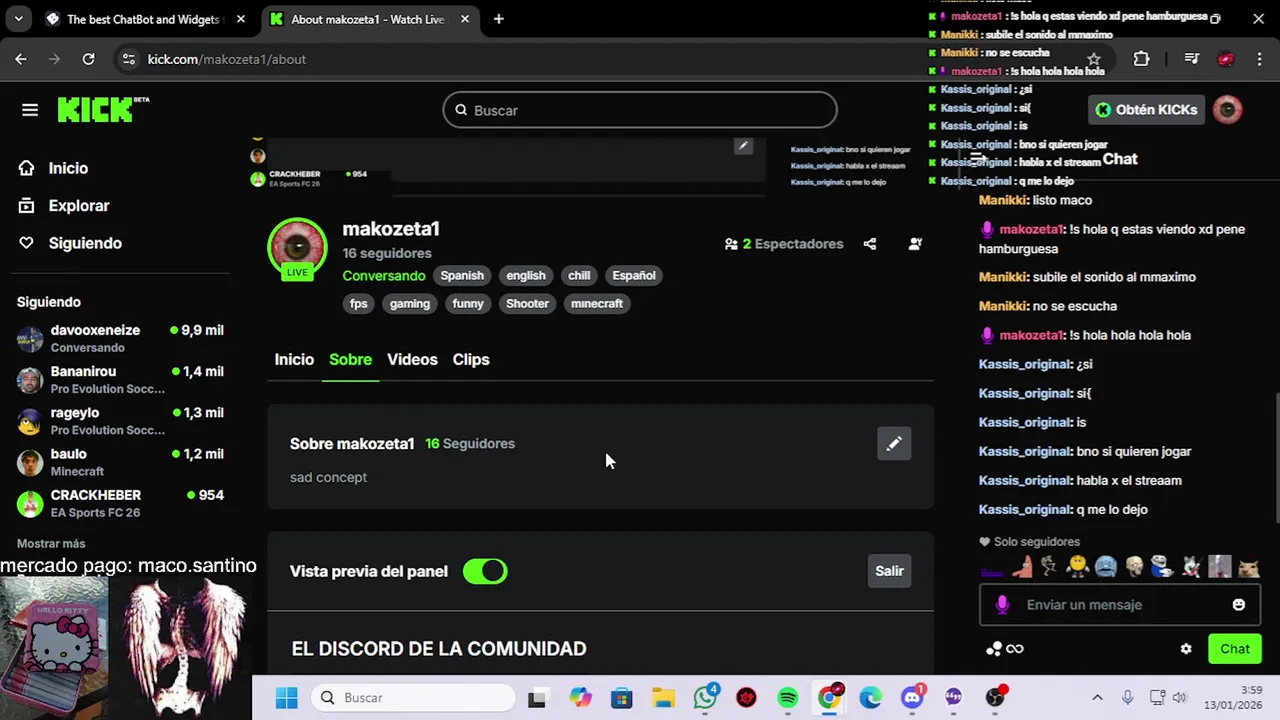Open the hamburger sidebar menu

30,110
